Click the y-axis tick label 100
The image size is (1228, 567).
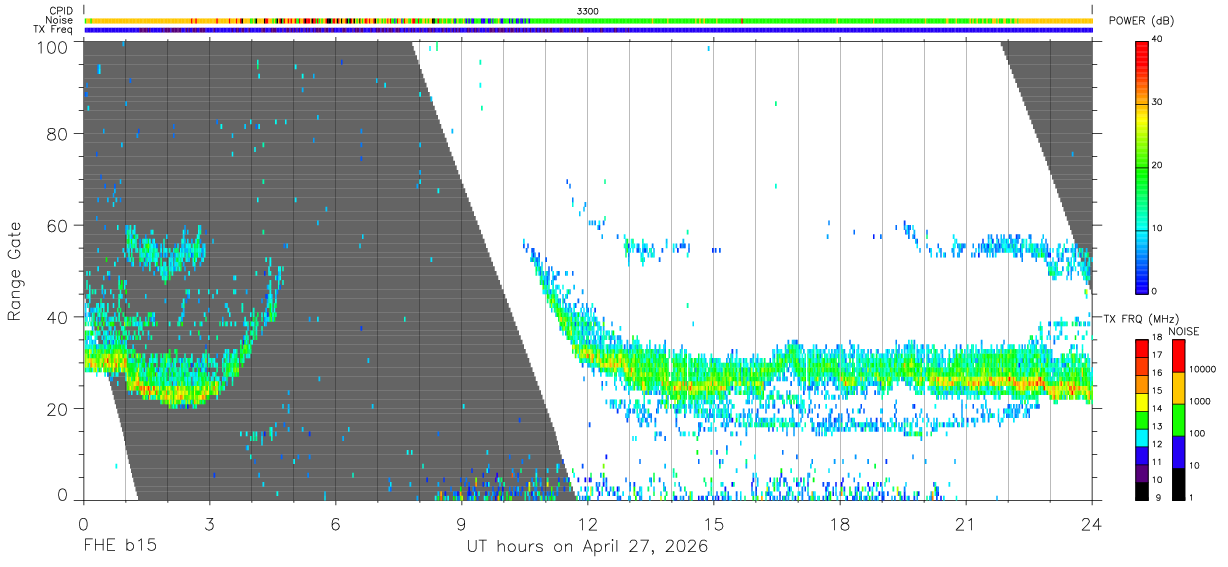[x=52, y=46]
